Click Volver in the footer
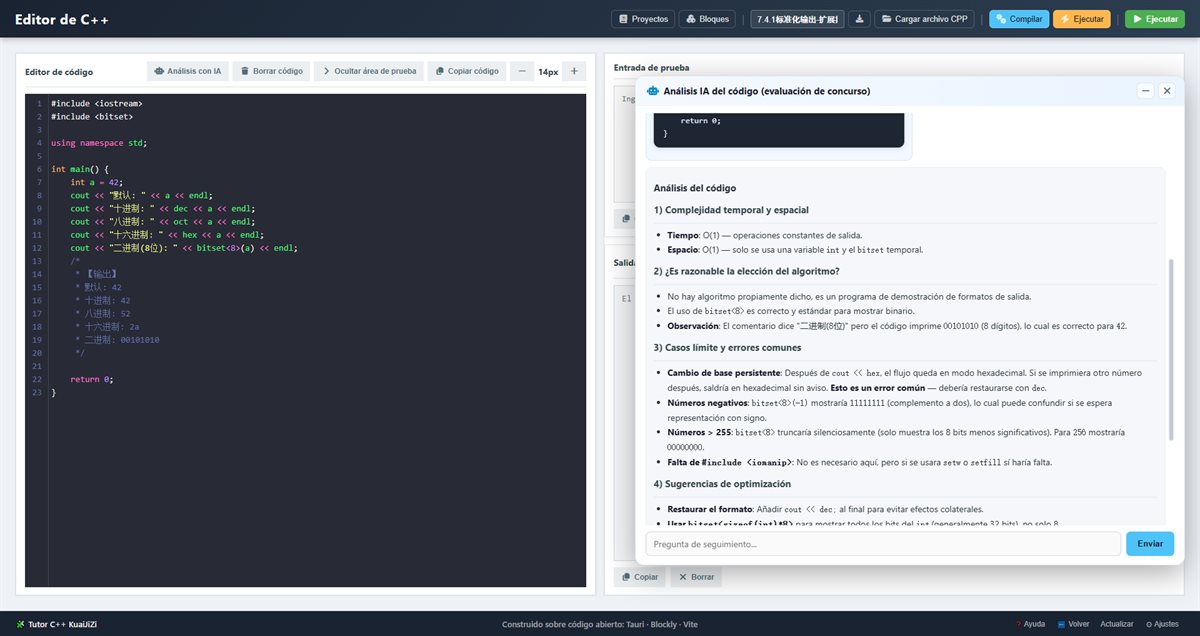The height and width of the screenshot is (636, 1200). click(x=1073, y=624)
